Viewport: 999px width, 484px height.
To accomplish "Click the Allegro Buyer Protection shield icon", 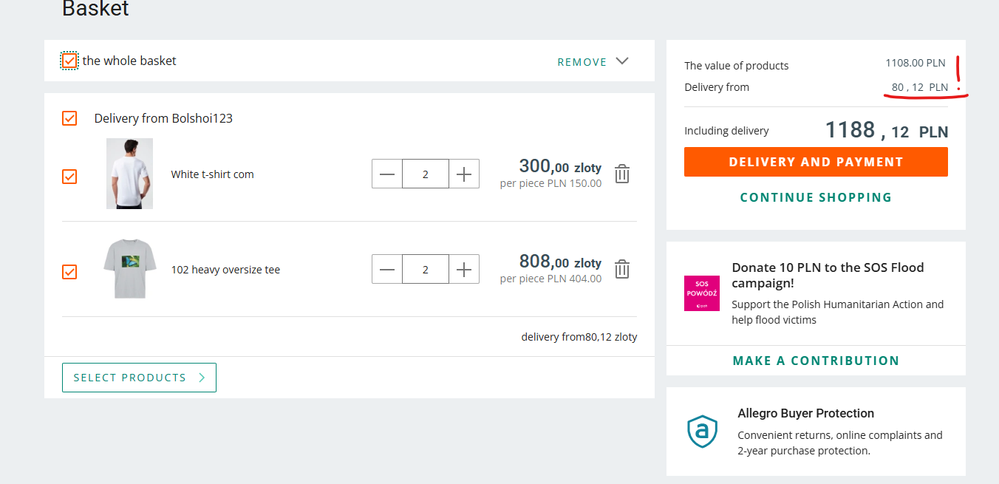I will 702,431.
